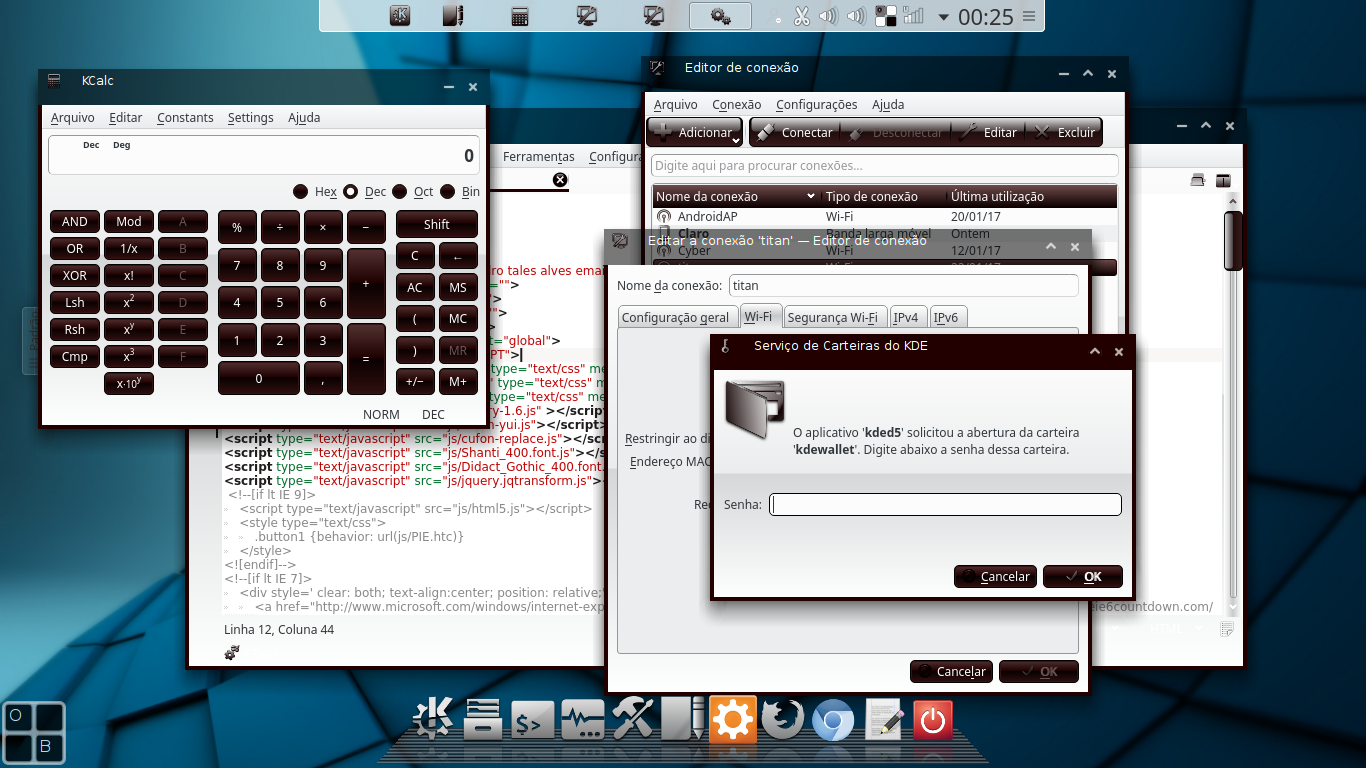Click the Nome da conexão field containing titan
Screen dimensions: 1366x768
(904, 285)
